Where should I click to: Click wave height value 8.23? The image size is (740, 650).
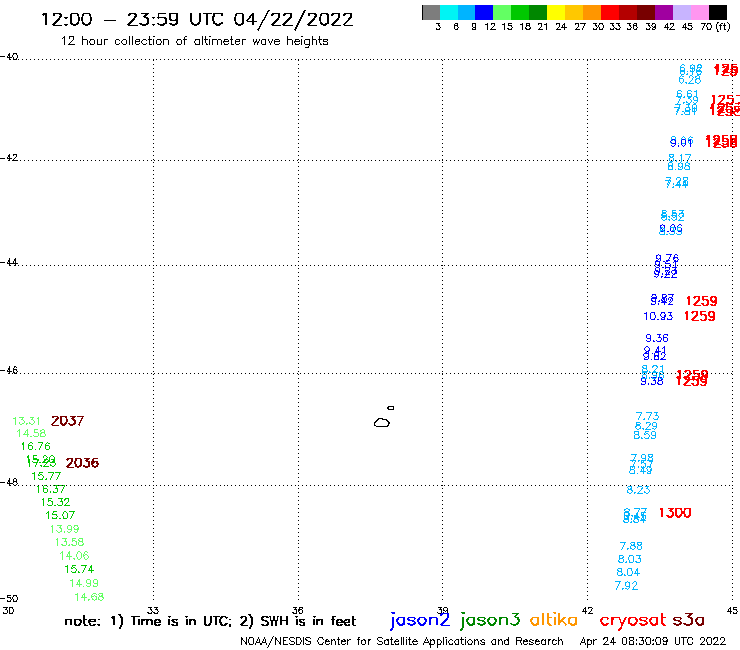click(638, 490)
